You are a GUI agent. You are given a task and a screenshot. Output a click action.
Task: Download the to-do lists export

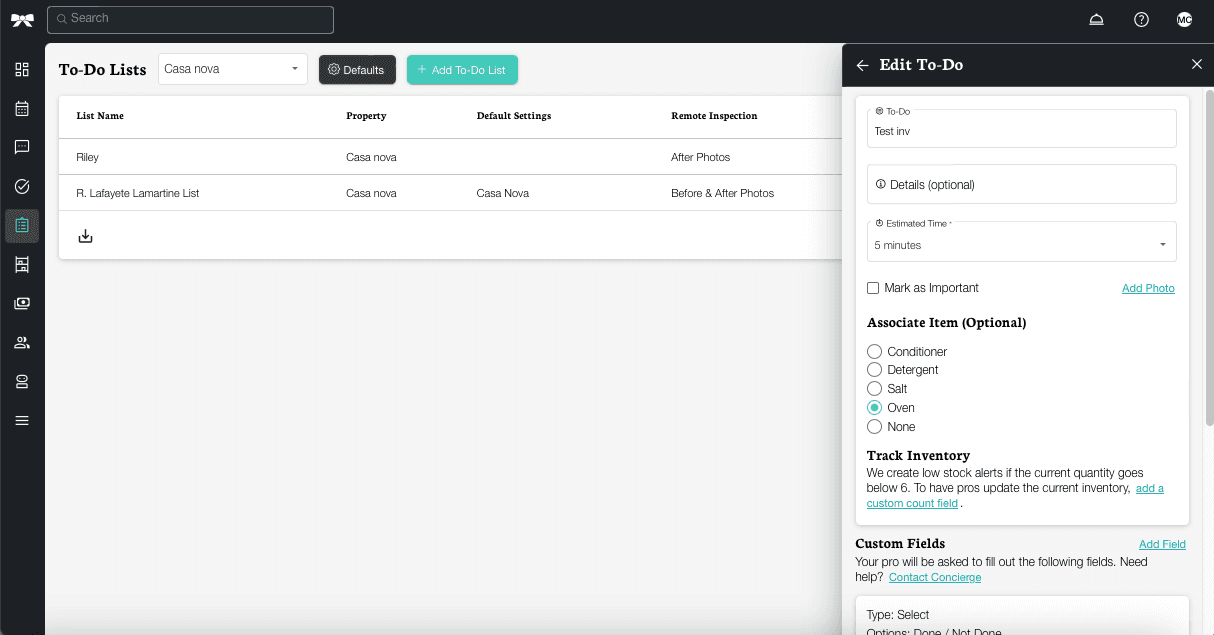85,235
